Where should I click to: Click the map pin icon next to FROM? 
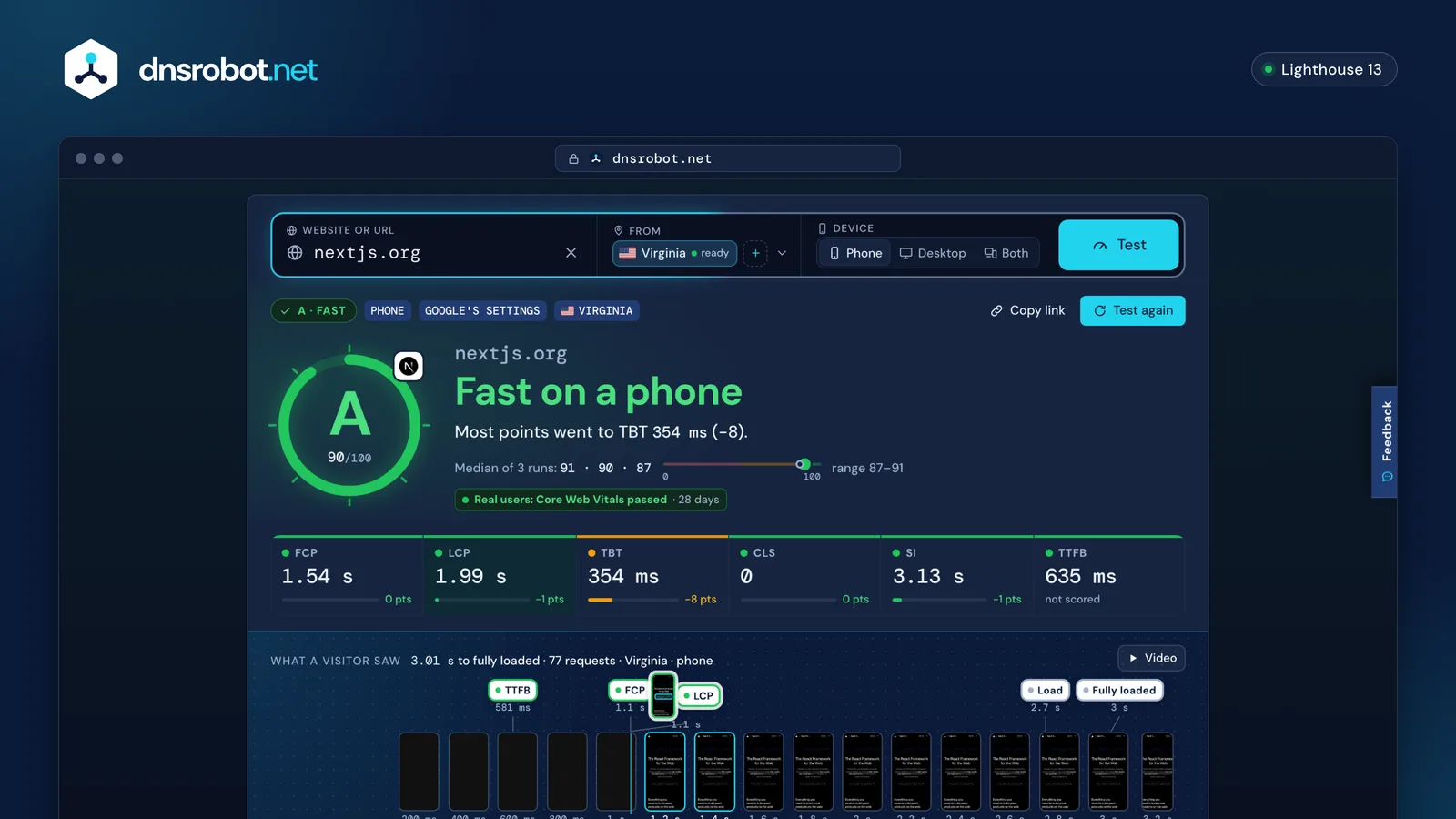click(x=619, y=231)
